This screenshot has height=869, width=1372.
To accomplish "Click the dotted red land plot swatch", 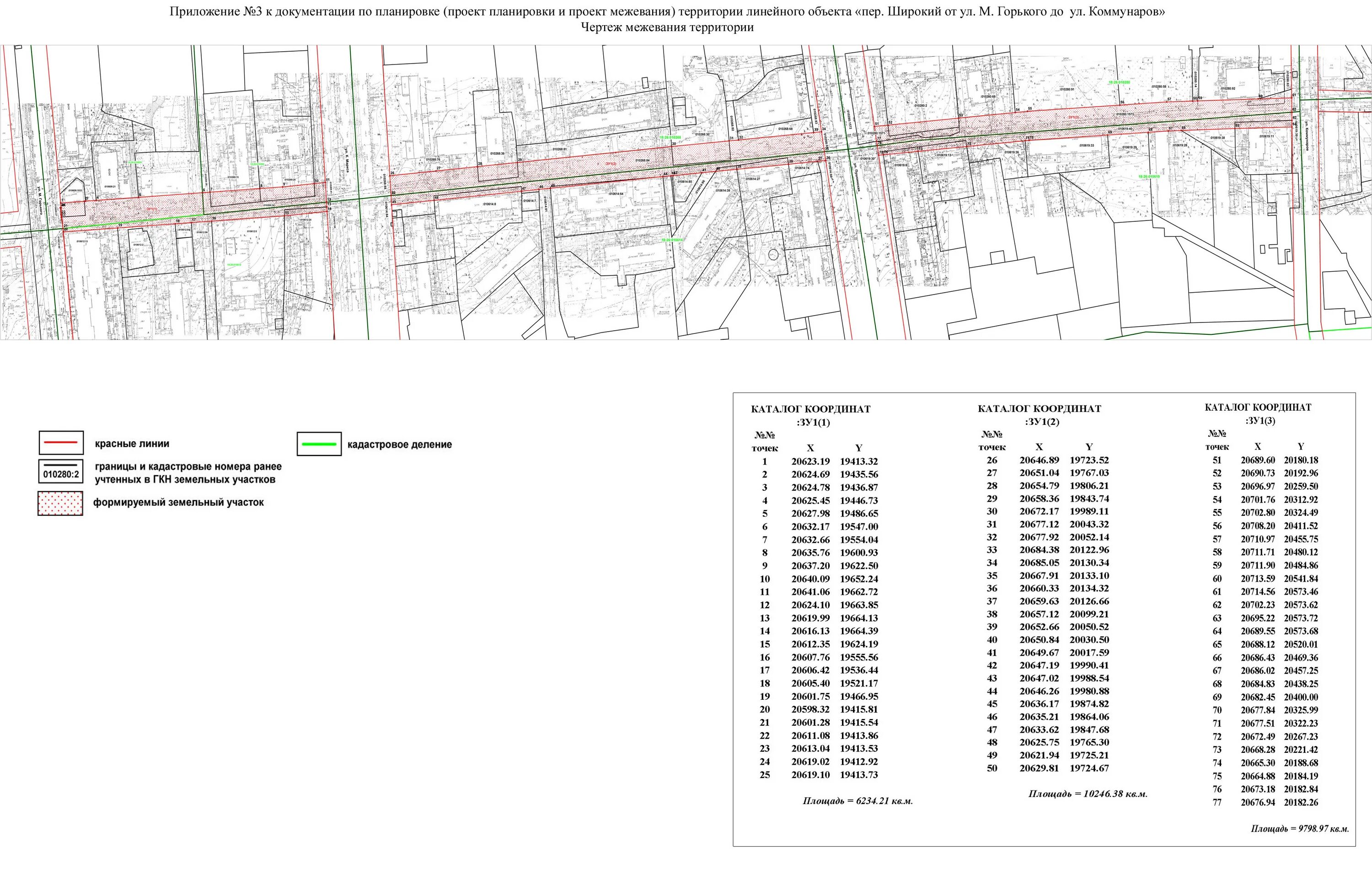I will tap(60, 503).
